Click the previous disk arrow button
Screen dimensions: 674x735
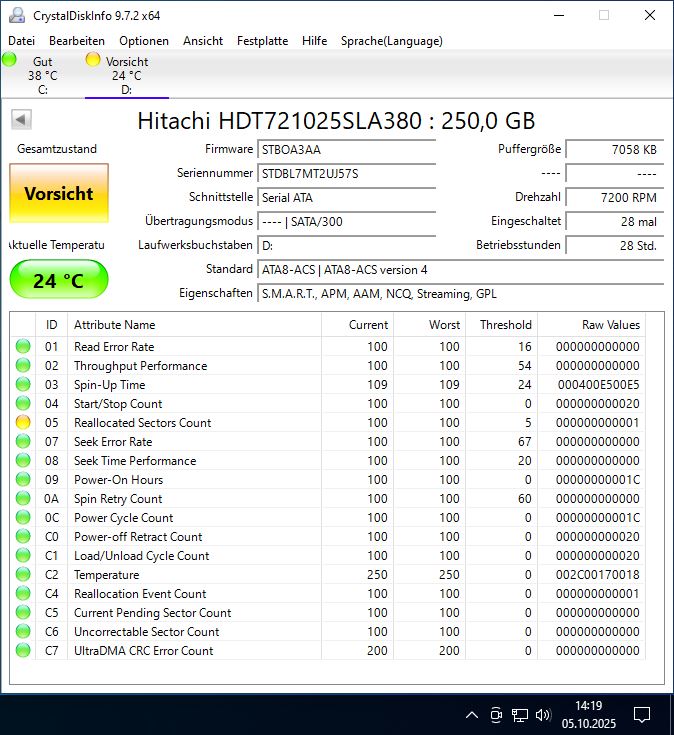click(x=21, y=120)
